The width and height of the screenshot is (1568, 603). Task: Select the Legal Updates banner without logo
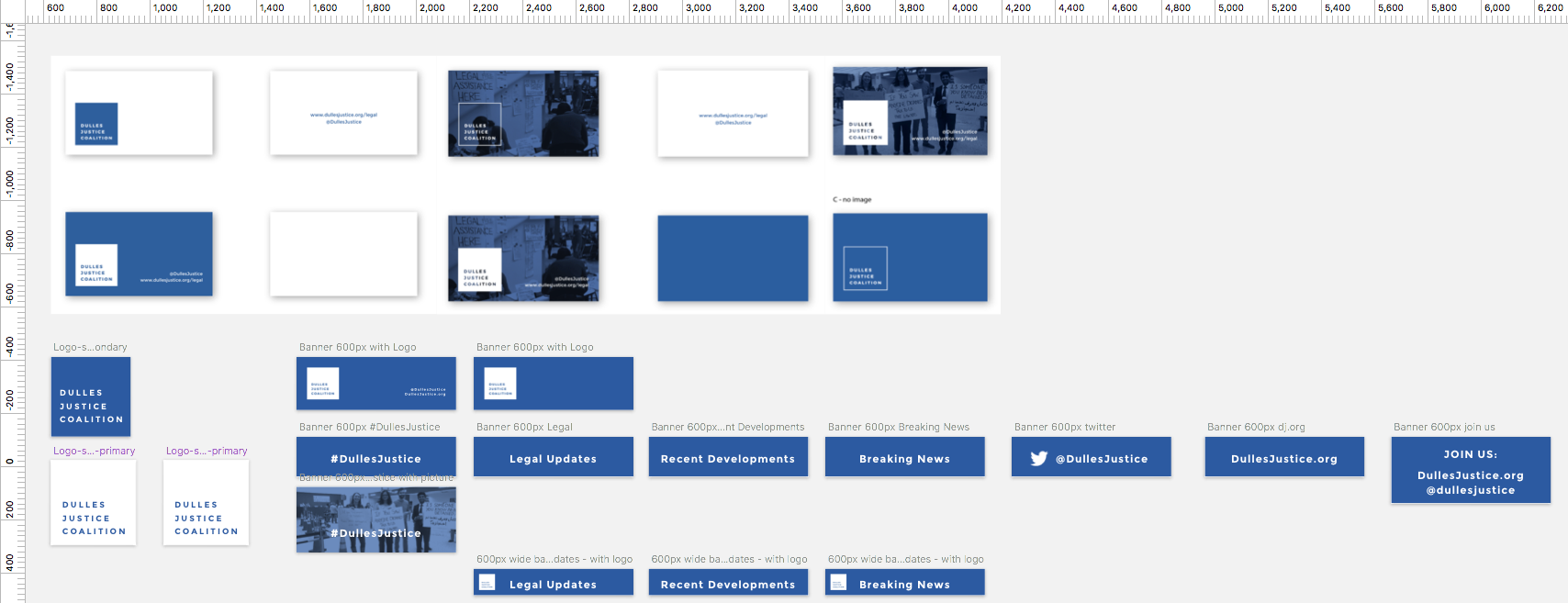coord(554,457)
